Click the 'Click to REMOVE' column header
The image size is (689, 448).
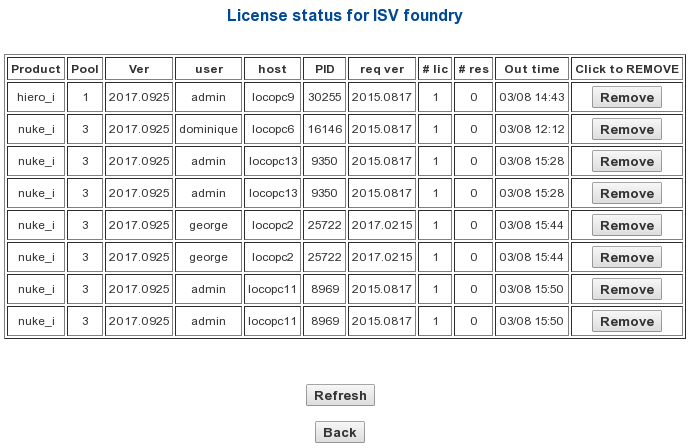pyautogui.click(x=627, y=69)
